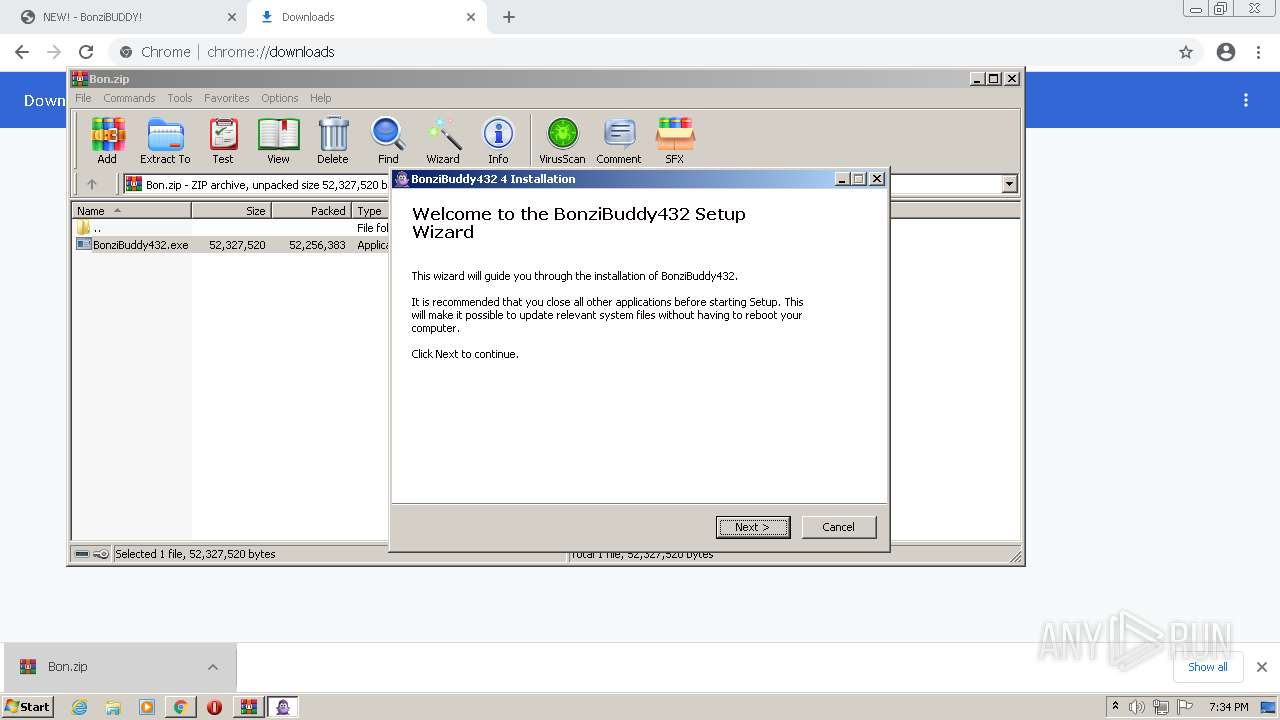Run the Test archive tool
This screenshot has width=1280, height=720.
tap(223, 140)
